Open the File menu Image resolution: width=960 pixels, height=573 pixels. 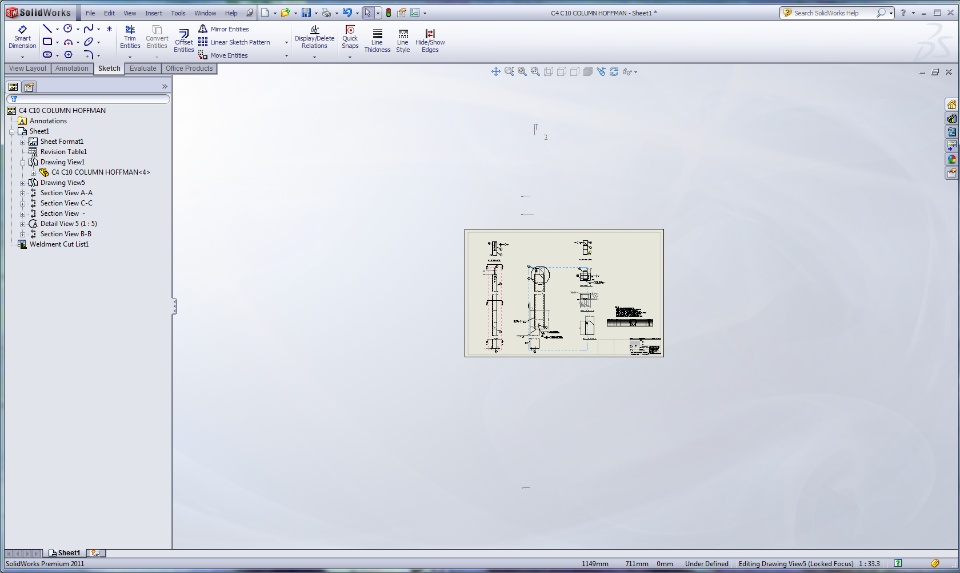[x=90, y=13]
